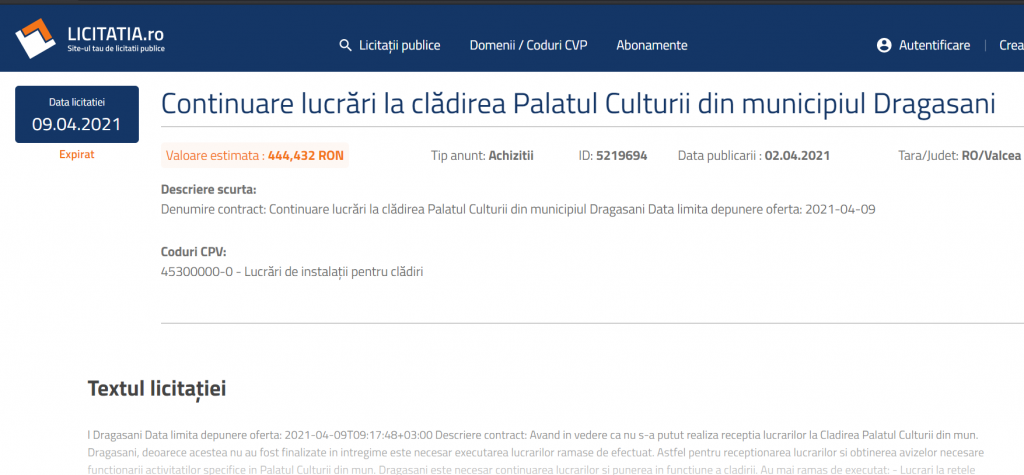The width and height of the screenshot is (1024, 475).
Task: Click the account user icon
Action: [883, 45]
